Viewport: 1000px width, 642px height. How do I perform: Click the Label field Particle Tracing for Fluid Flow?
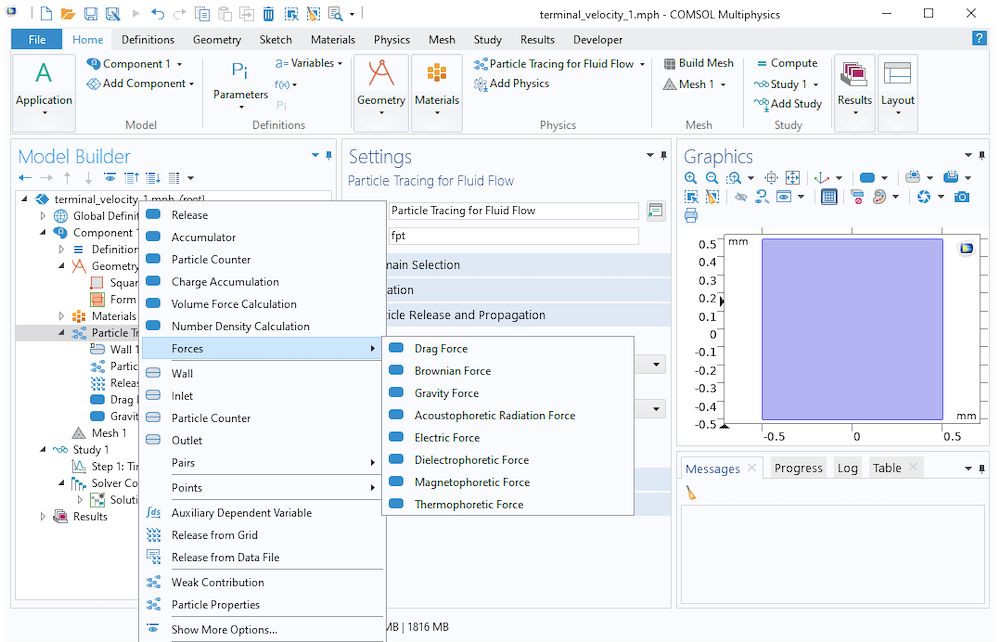513,211
